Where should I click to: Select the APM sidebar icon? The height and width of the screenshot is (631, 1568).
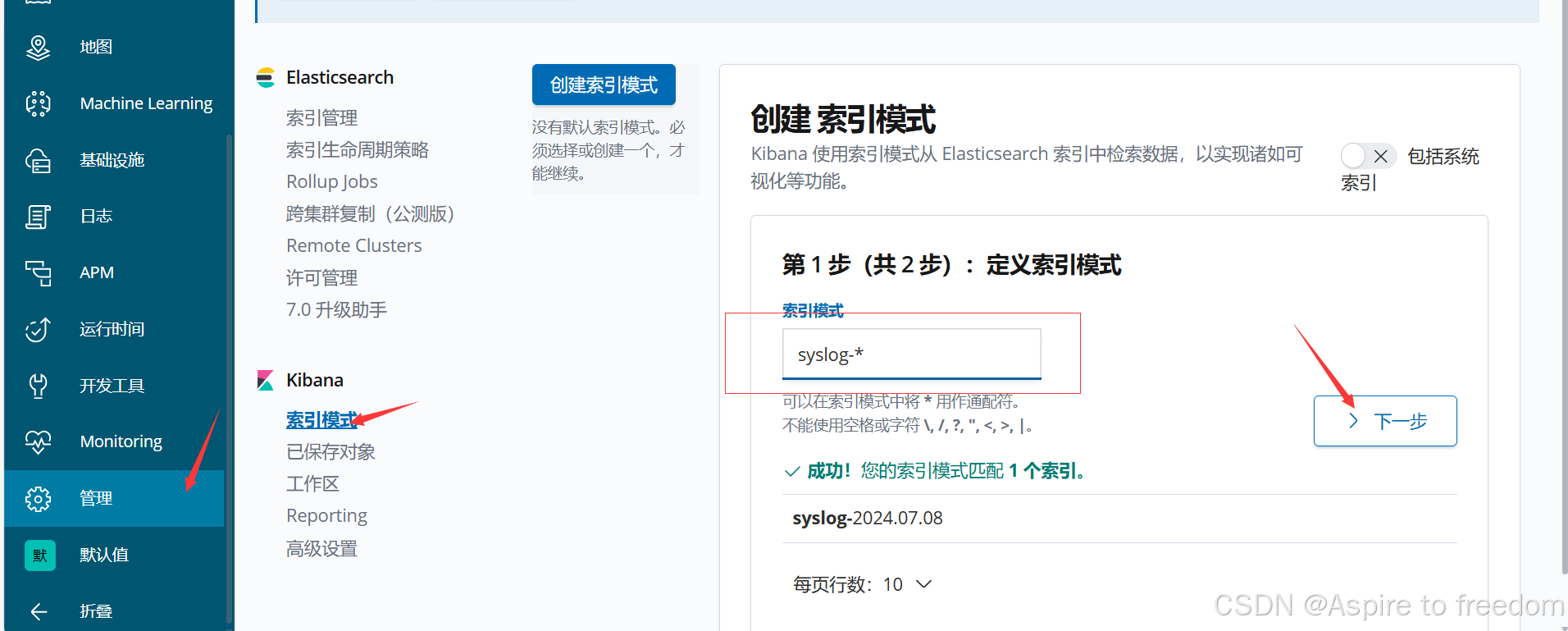38,272
